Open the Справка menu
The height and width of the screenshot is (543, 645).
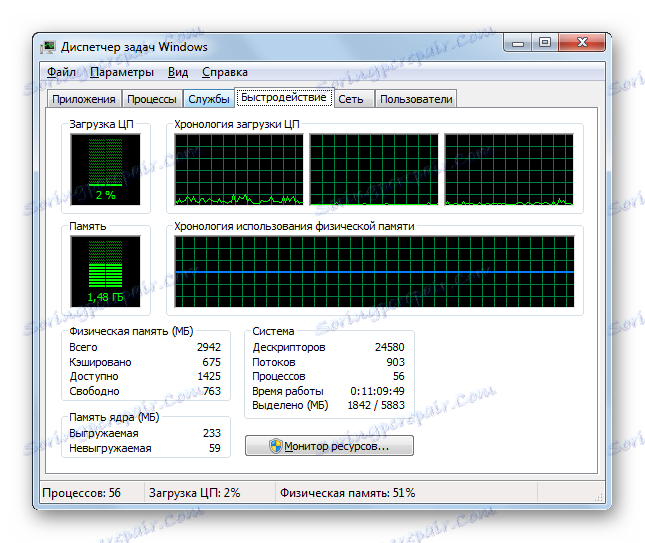coord(225,72)
